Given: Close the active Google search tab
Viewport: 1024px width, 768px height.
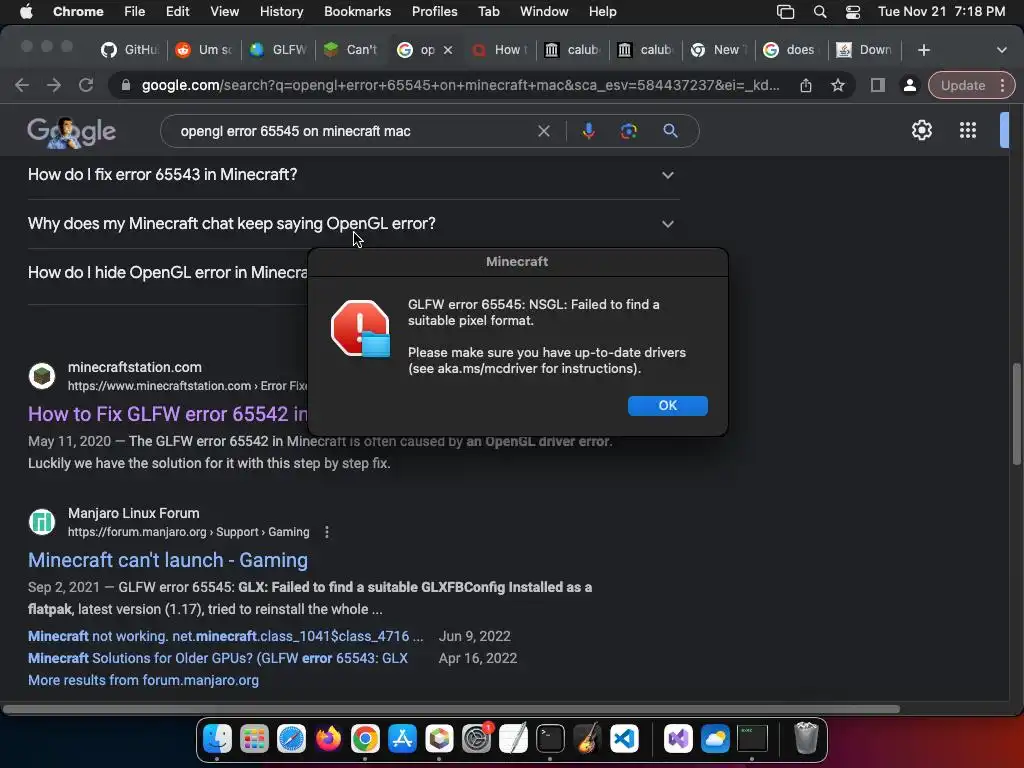Looking at the screenshot, I should (447, 50).
